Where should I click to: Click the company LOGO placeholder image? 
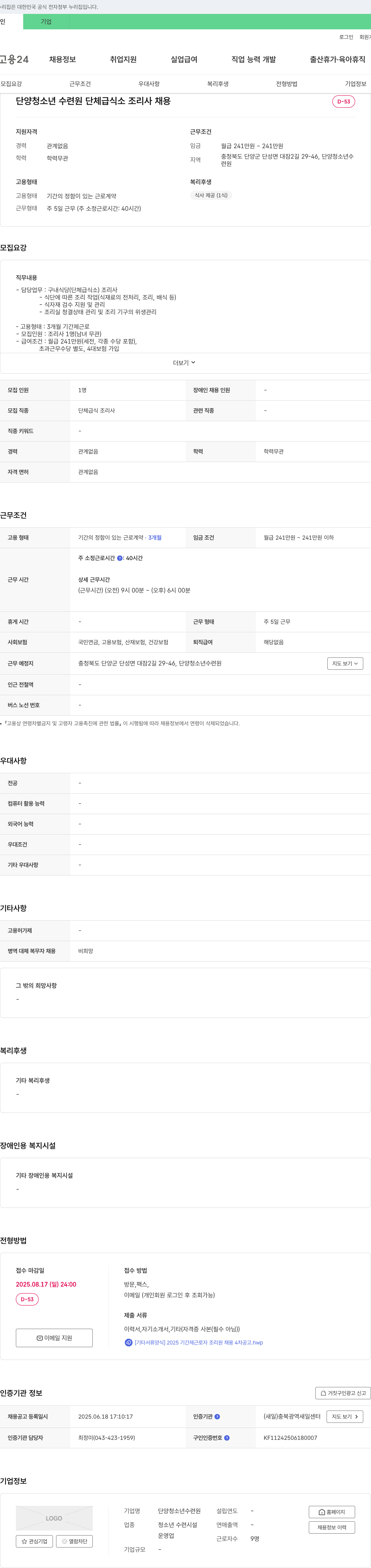tap(54, 1518)
